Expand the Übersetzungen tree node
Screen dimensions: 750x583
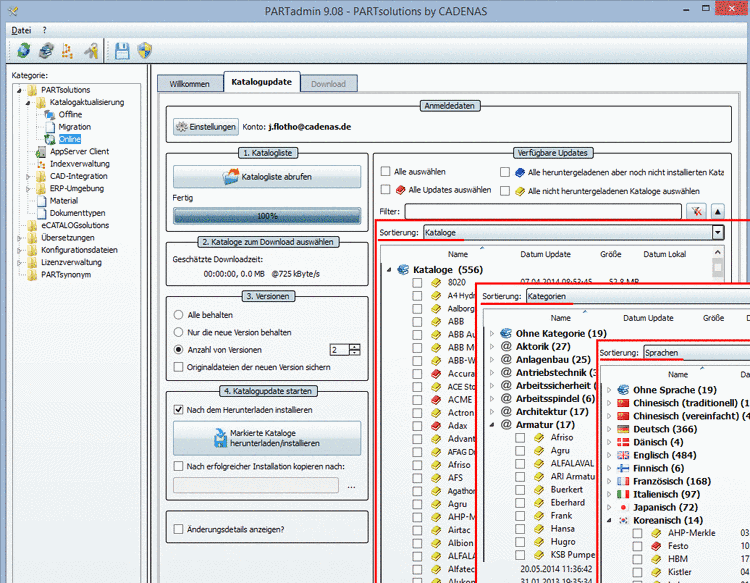point(19,238)
